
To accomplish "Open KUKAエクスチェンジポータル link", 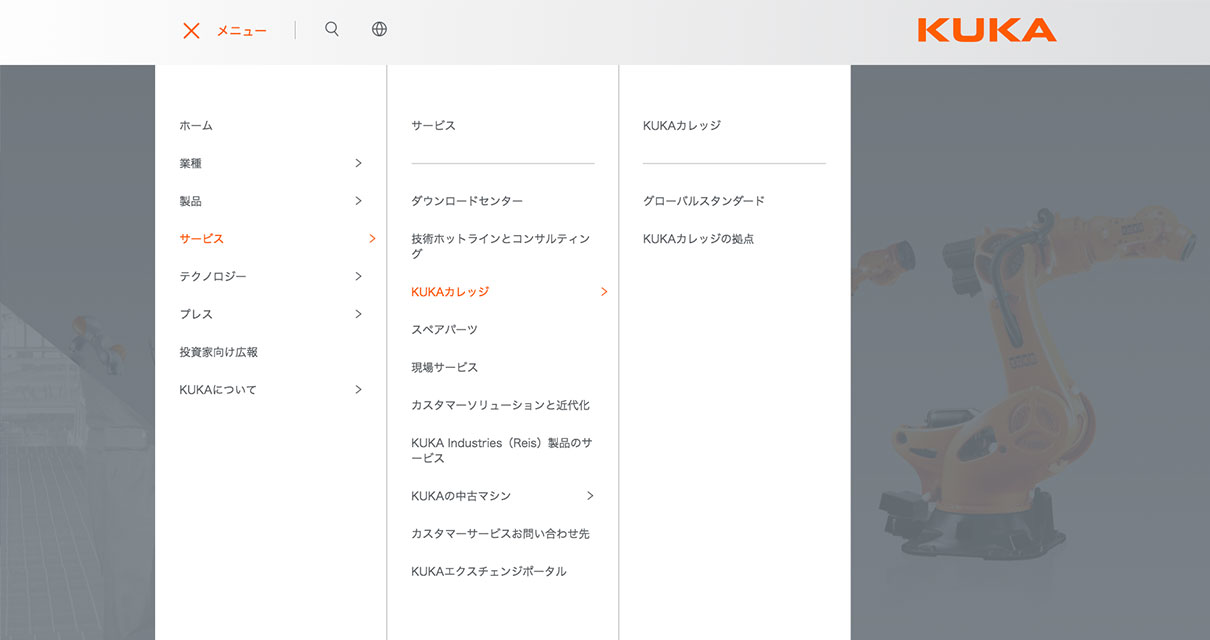I will click(x=488, y=572).
